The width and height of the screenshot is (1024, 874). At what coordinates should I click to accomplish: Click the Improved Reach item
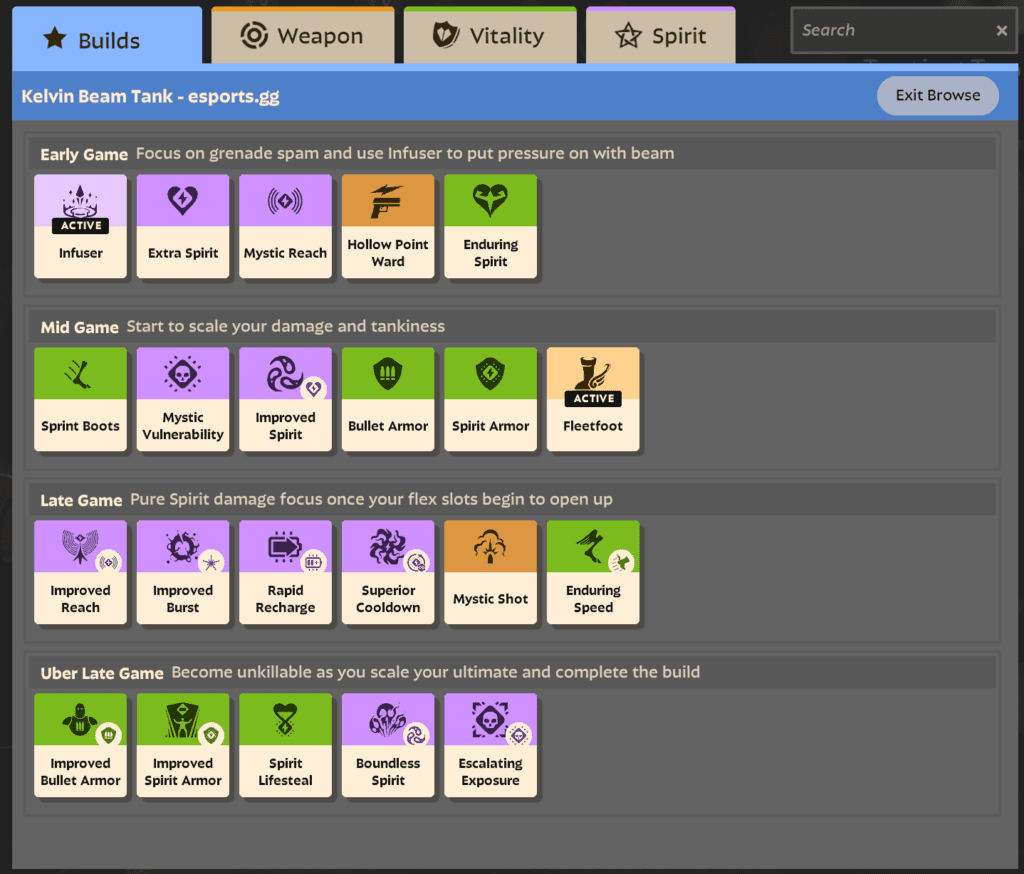pyautogui.click(x=80, y=571)
